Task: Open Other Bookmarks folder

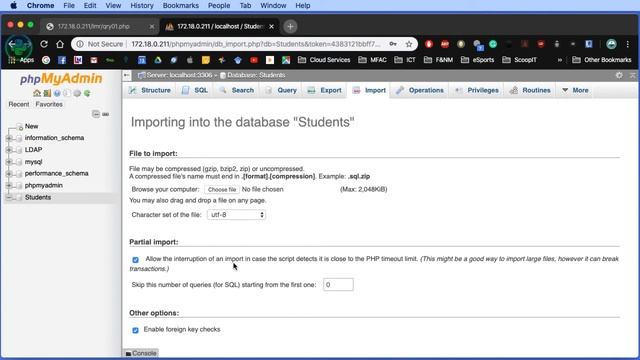Action: [x=602, y=60]
